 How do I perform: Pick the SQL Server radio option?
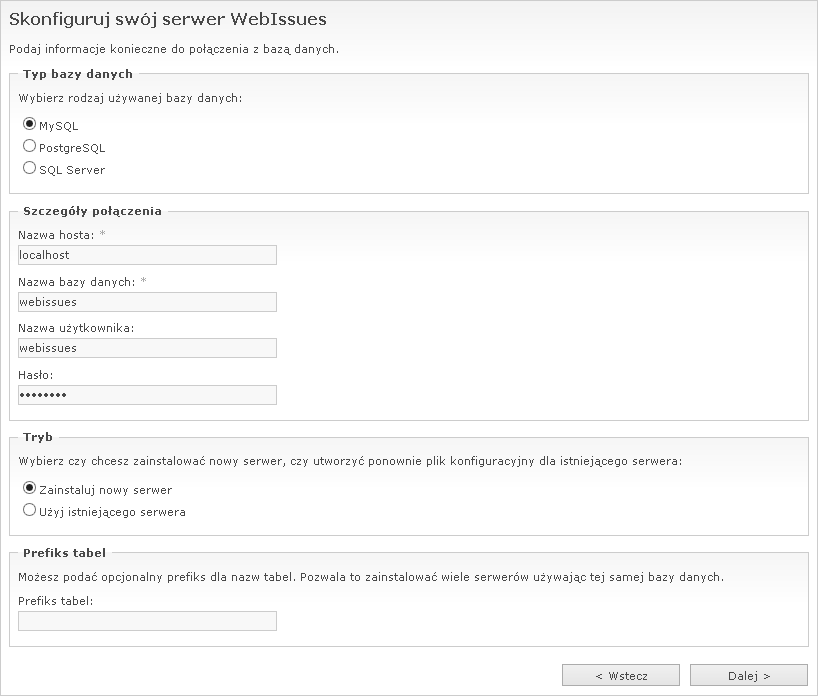29,169
